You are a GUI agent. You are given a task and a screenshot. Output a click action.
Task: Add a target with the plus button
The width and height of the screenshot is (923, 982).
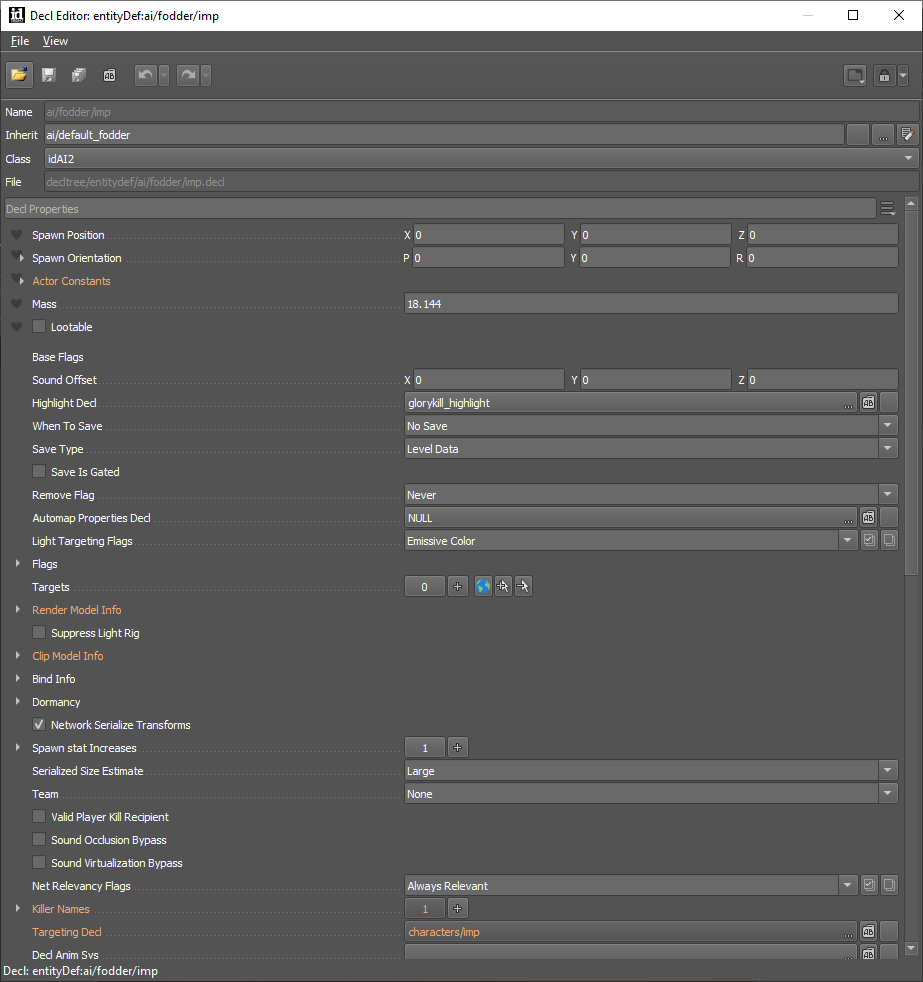(x=458, y=587)
